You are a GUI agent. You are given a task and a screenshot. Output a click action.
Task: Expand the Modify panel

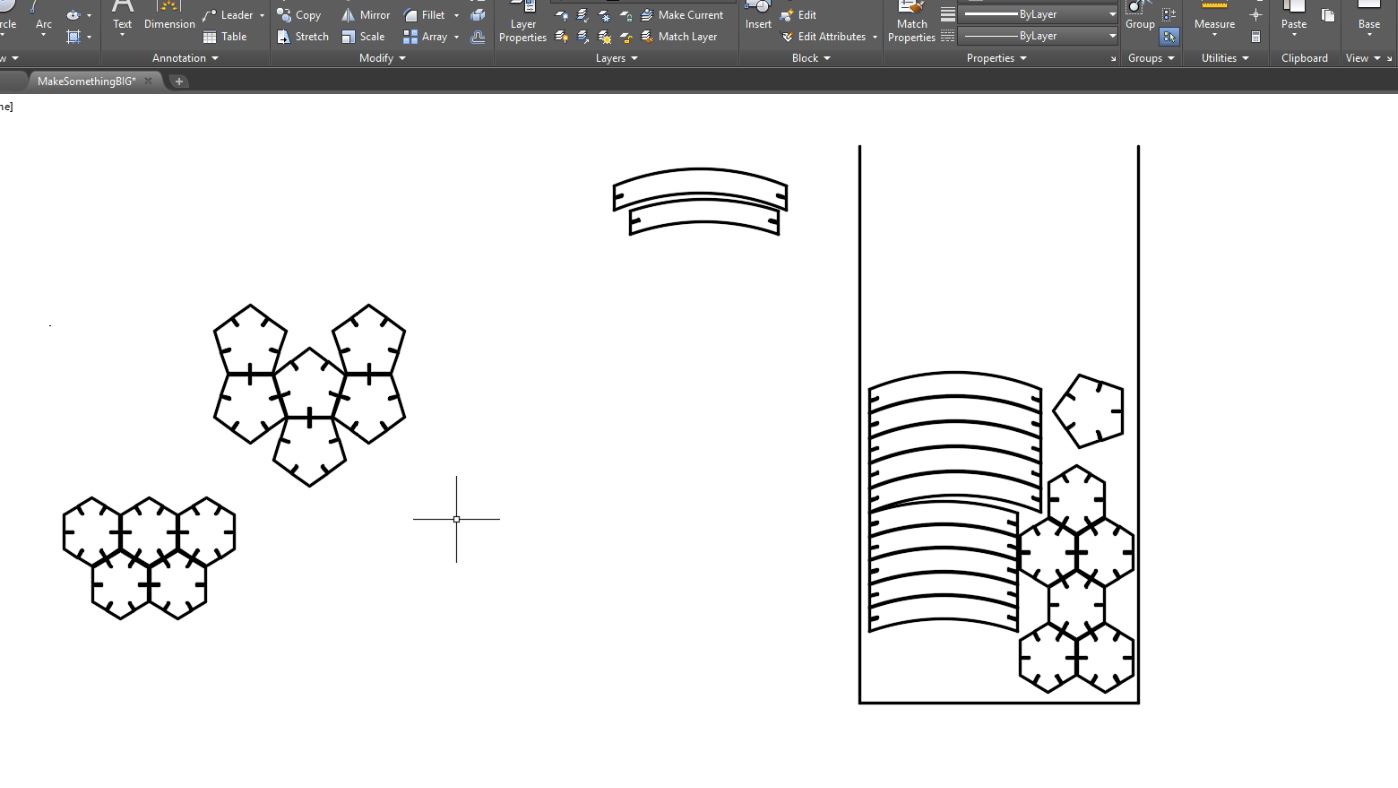(382, 58)
